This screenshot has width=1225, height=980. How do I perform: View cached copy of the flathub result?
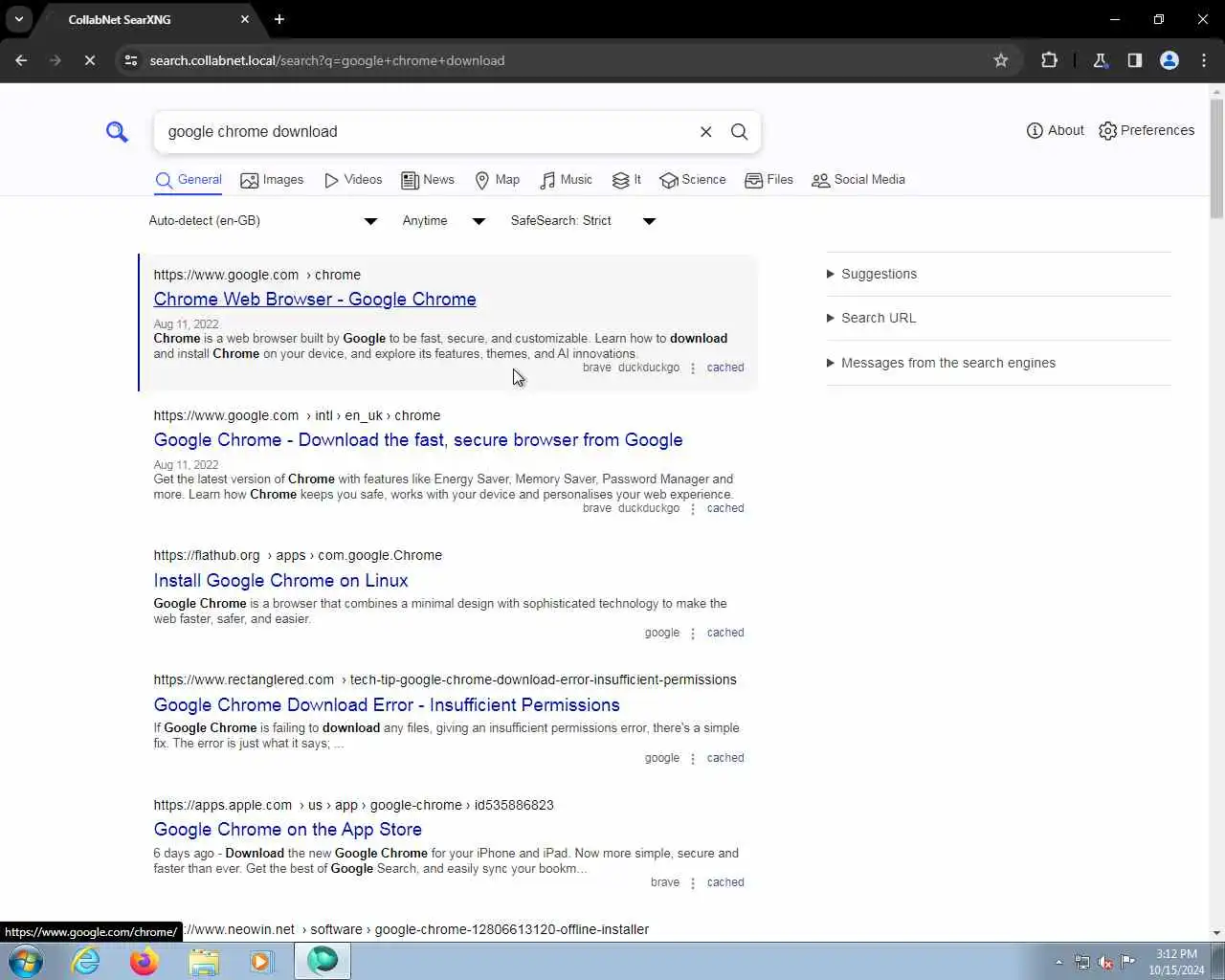tap(725, 633)
